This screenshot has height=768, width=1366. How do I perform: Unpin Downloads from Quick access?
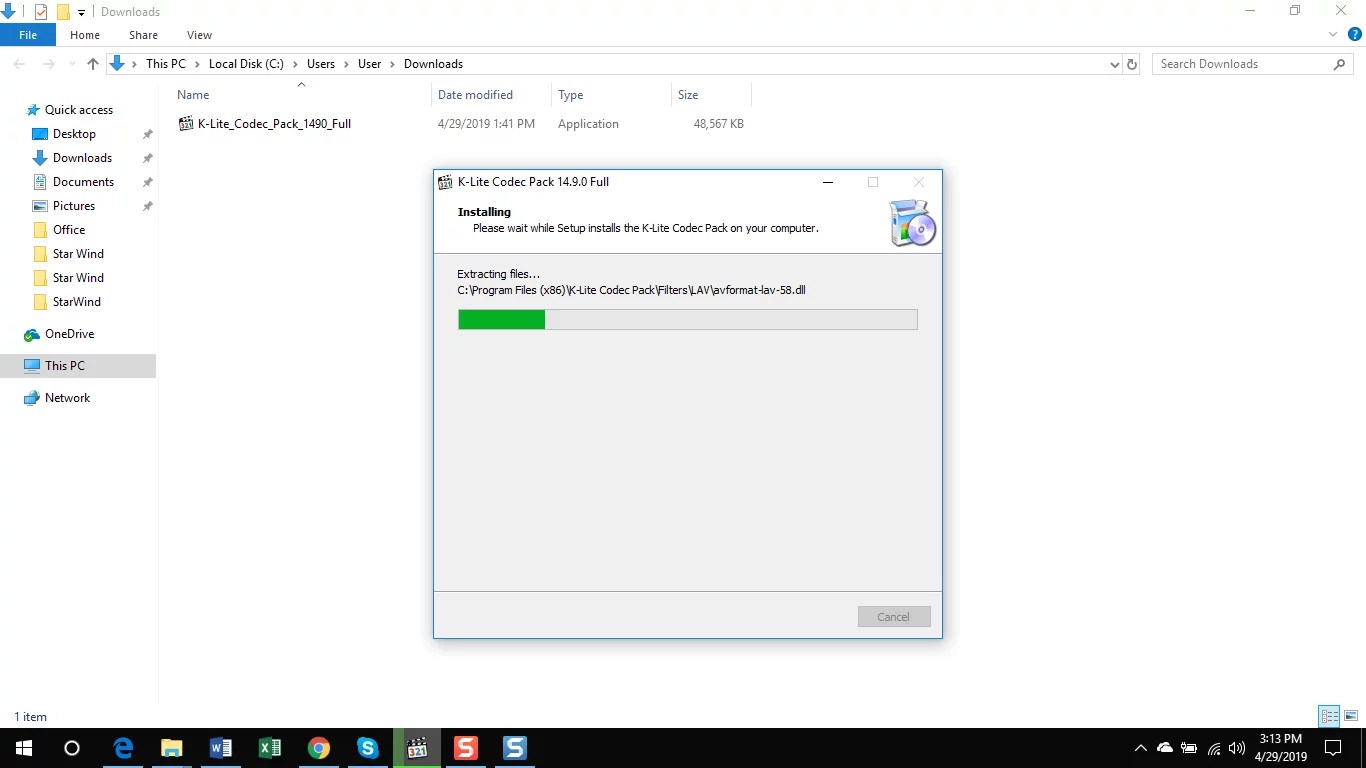coord(146,157)
